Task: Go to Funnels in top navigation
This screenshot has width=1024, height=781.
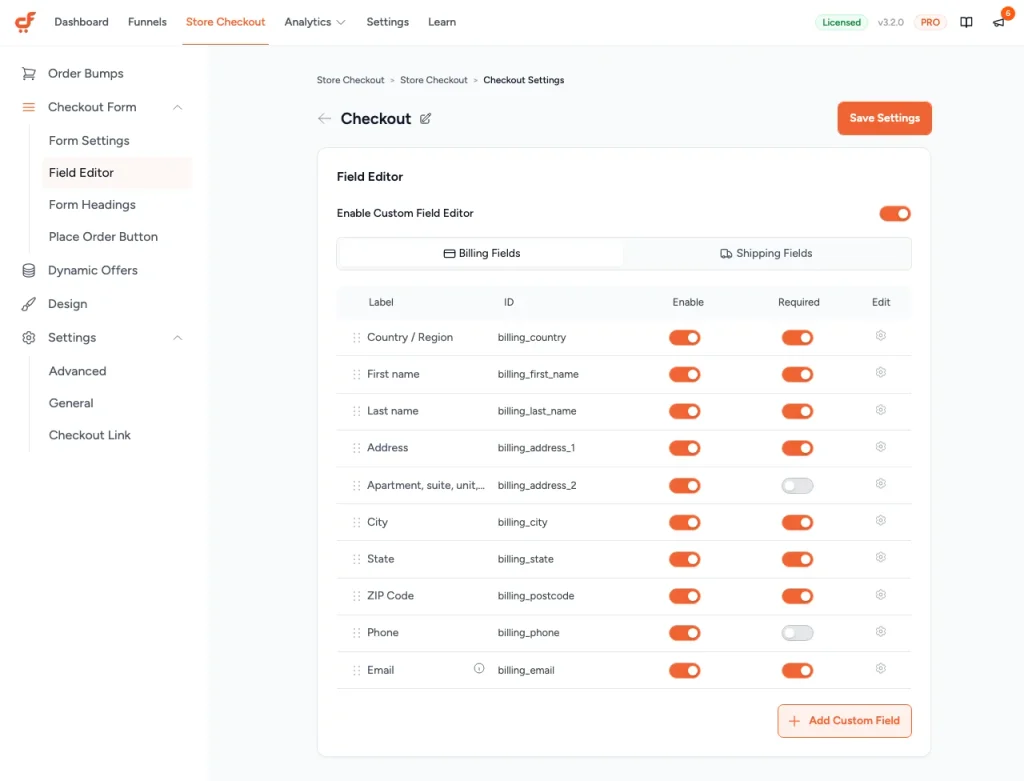Action: click(x=147, y=22)
